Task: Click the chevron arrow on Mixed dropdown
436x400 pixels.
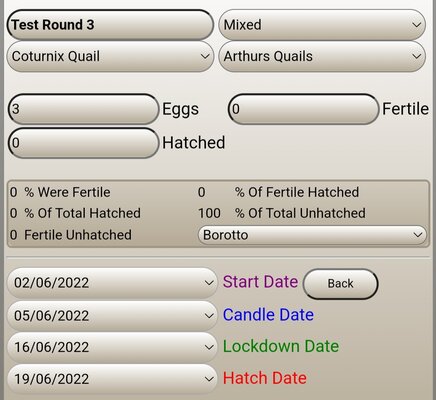Action: click(416, 25)
